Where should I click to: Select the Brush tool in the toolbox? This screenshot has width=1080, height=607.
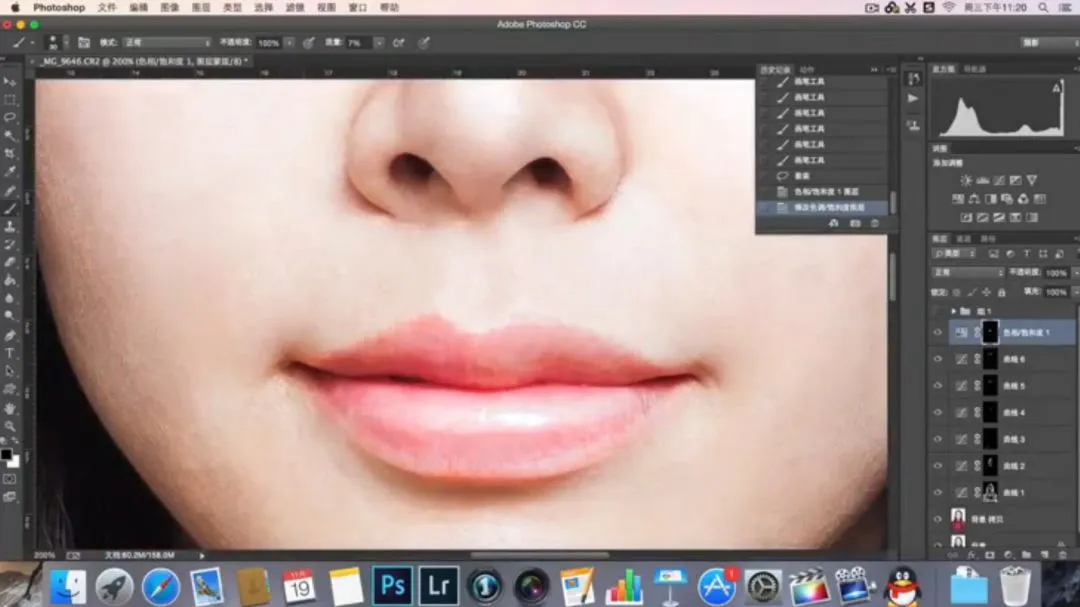coord(10,209)
